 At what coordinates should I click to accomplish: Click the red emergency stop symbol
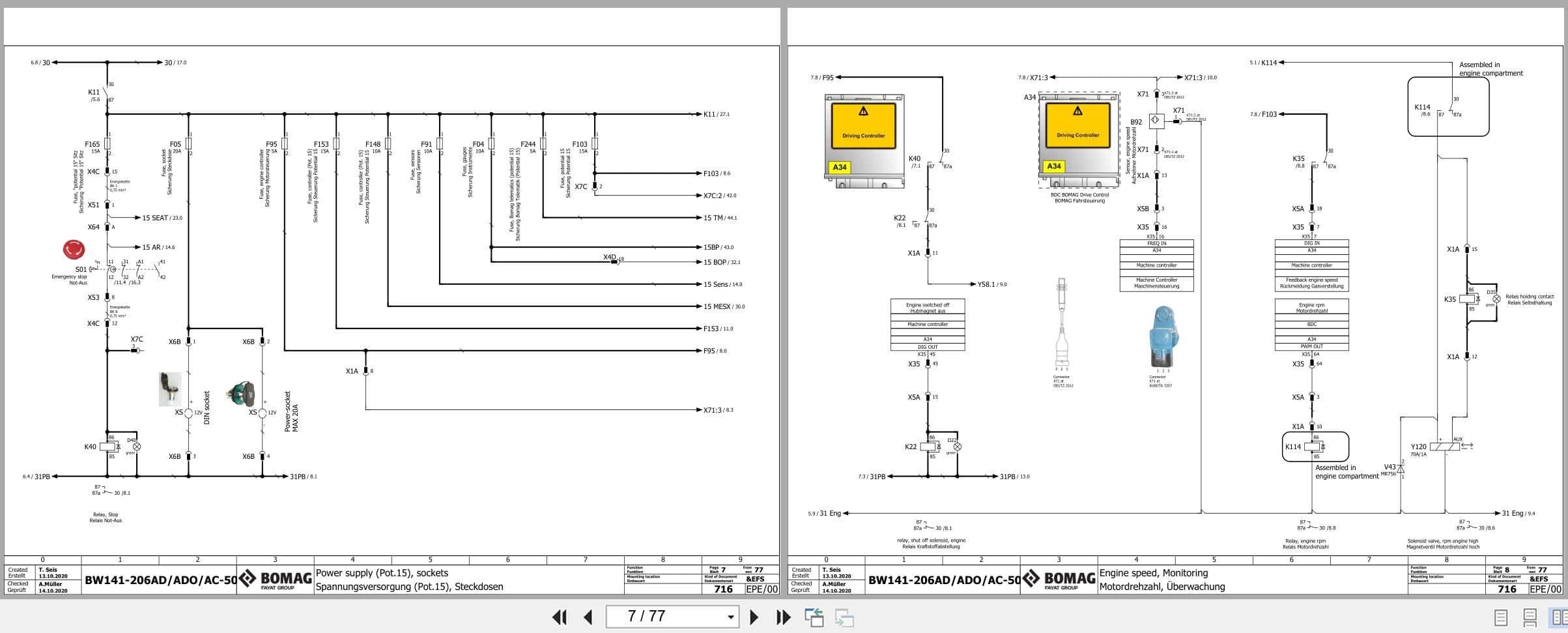click(x=73, y=248)
